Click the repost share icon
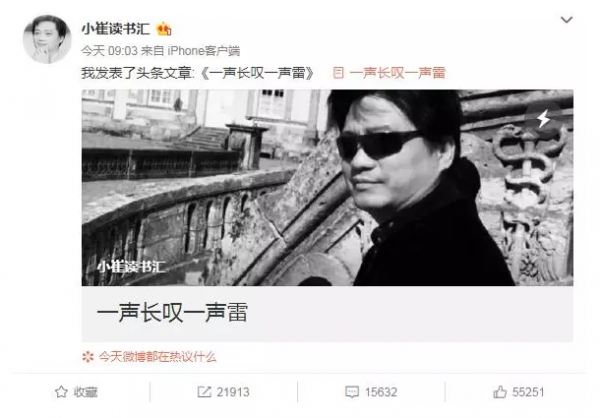Image resolution: width=600 pixels, height=418 pixels. 204,392
